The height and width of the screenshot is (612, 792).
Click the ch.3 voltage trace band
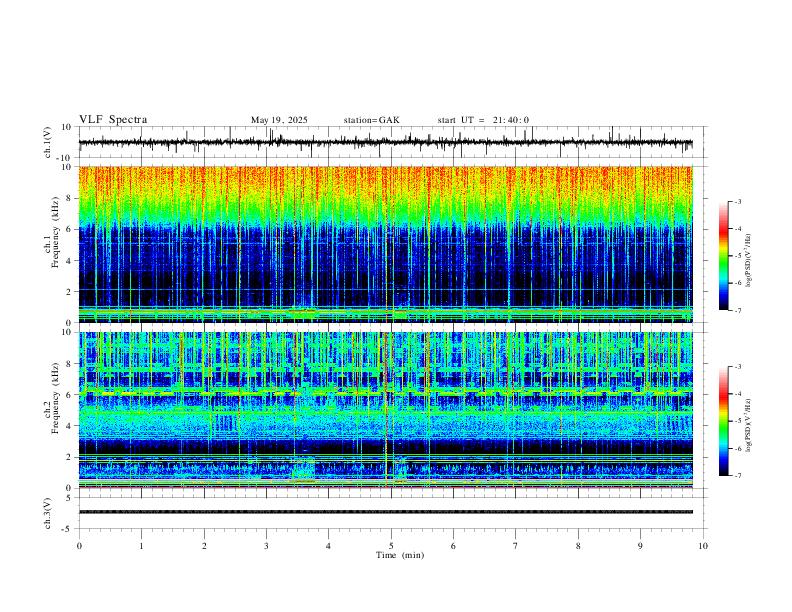(x=386, y=512)
